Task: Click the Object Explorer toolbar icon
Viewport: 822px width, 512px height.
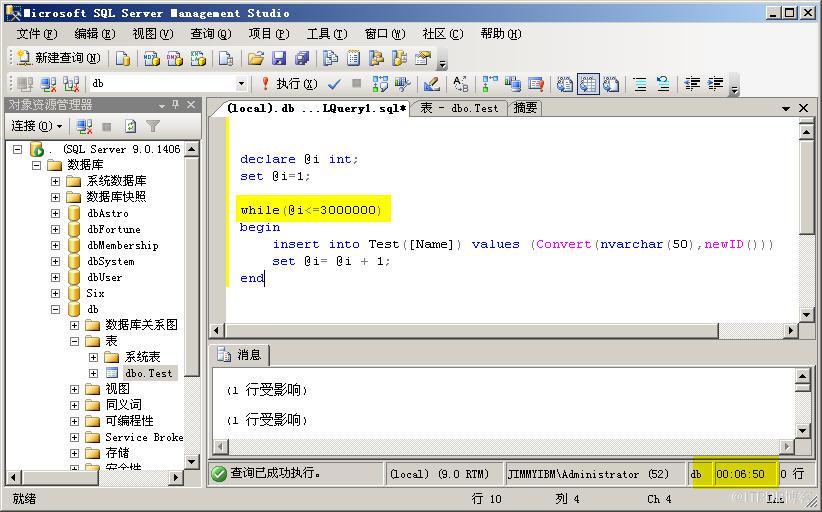Action: 376,58
